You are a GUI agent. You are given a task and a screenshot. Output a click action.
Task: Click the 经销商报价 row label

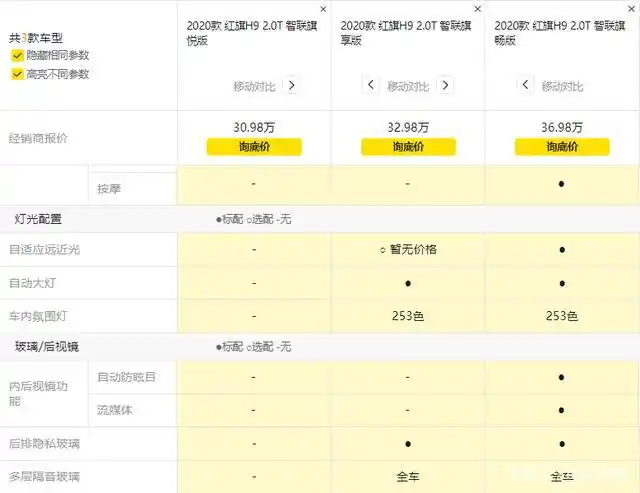click(38, 138)
